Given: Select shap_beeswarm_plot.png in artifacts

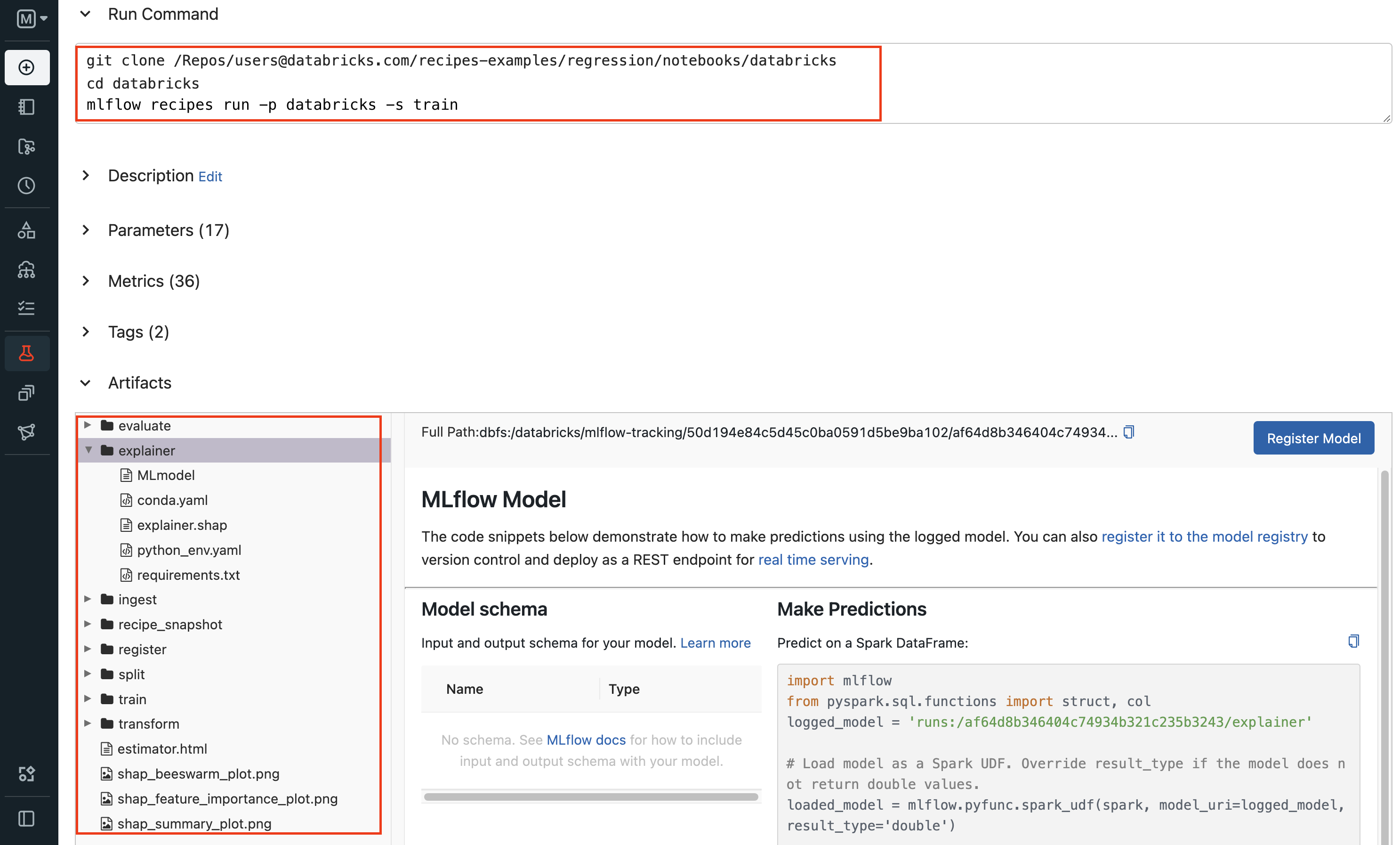Looking at the screenshot, I should [x=198, y=774].
